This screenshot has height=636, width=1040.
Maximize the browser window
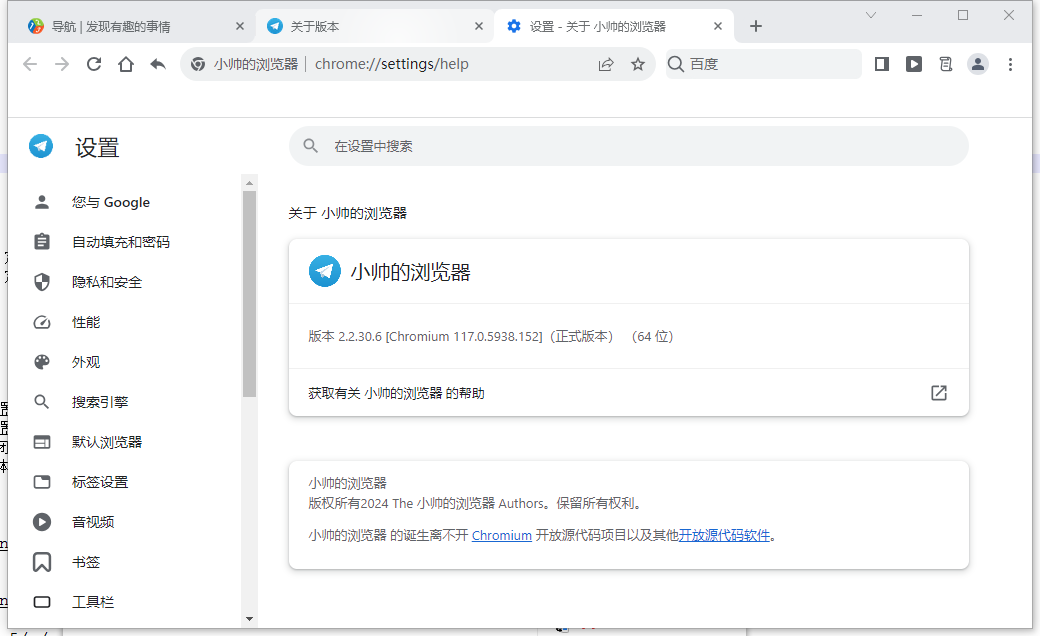[963, 15]
